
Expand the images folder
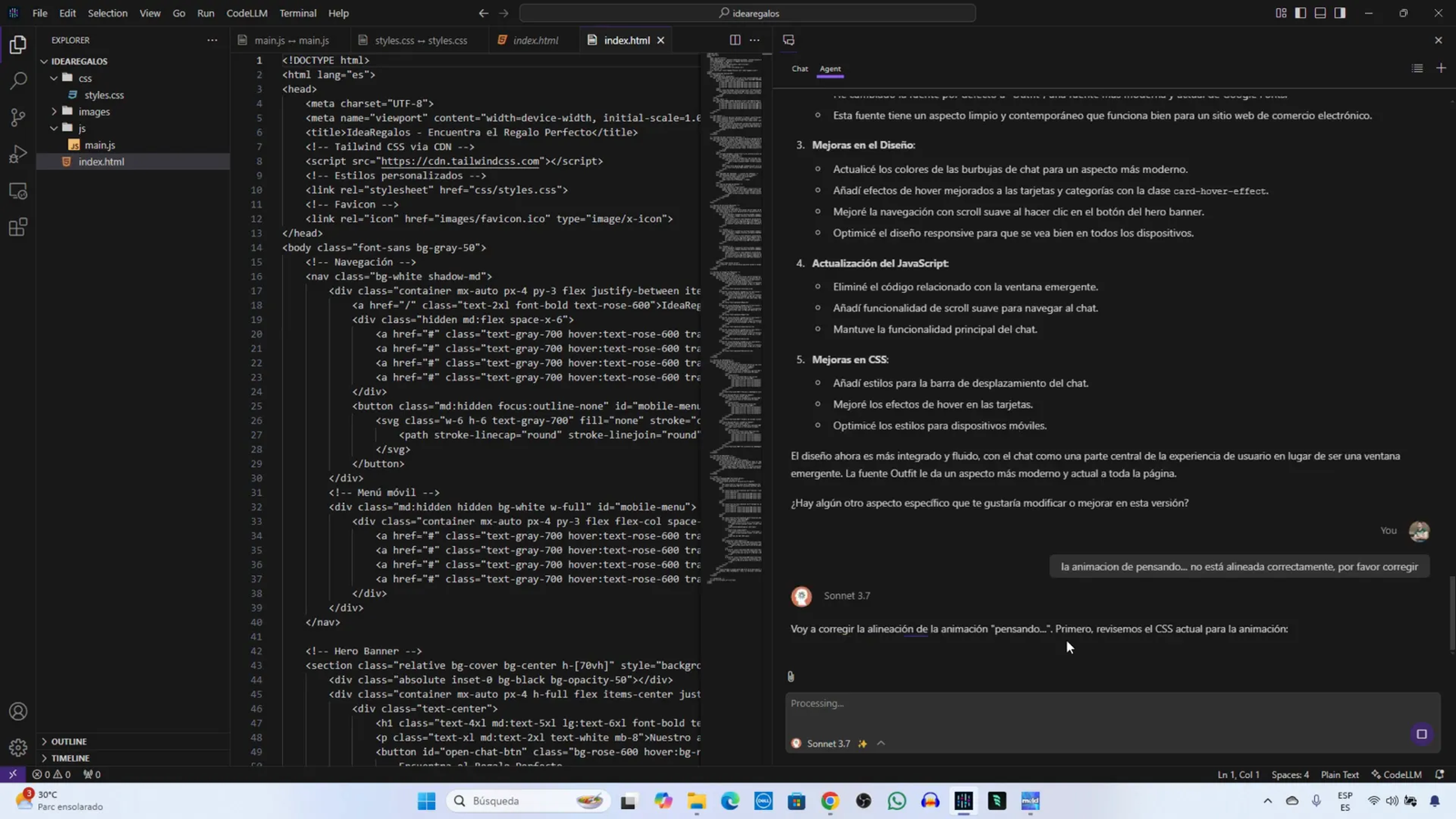click(94, 111)
